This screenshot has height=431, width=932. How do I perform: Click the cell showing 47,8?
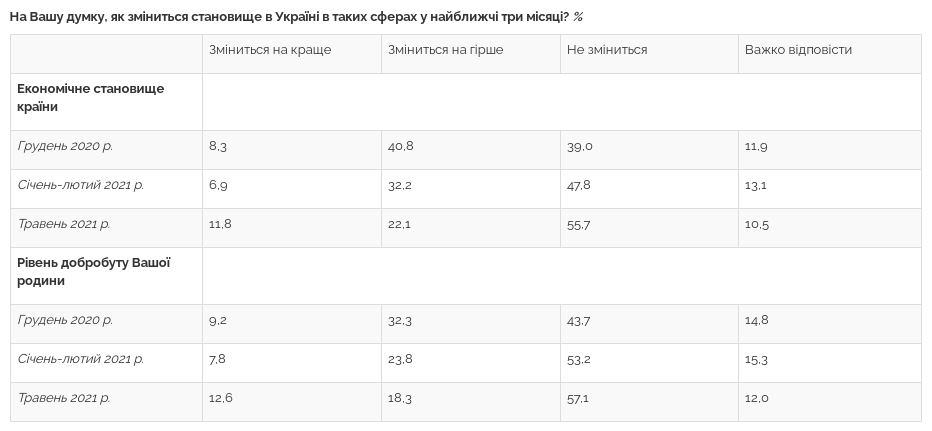579,185
